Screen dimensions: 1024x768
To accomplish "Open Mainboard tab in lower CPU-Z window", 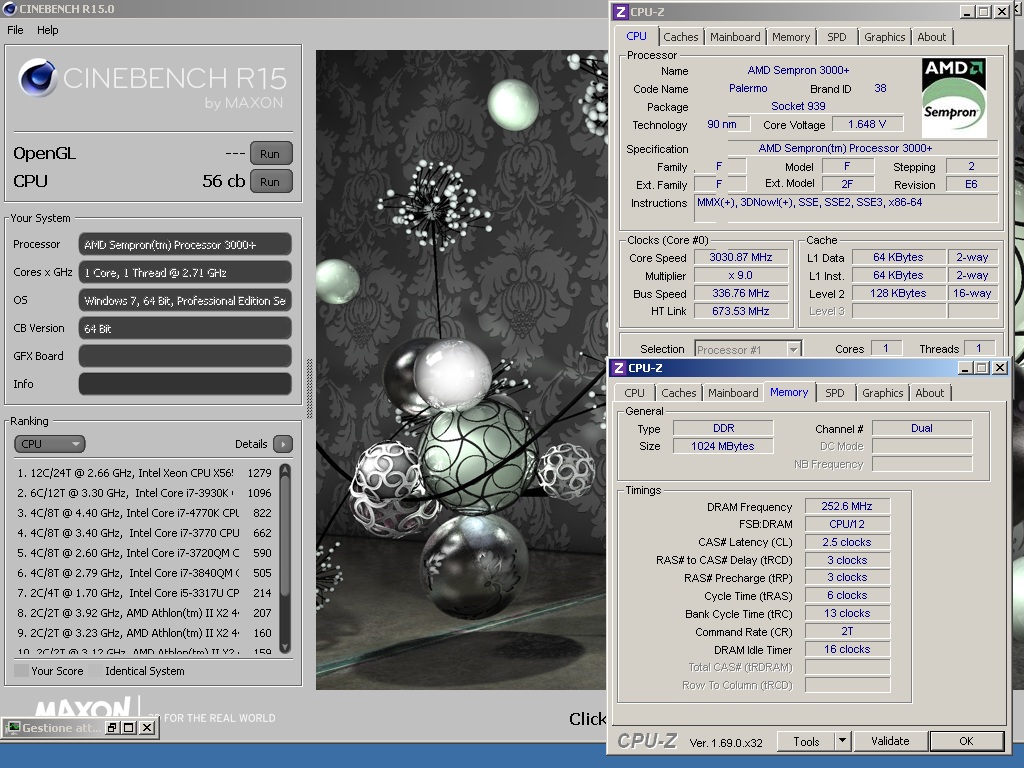I will (733, 393).
